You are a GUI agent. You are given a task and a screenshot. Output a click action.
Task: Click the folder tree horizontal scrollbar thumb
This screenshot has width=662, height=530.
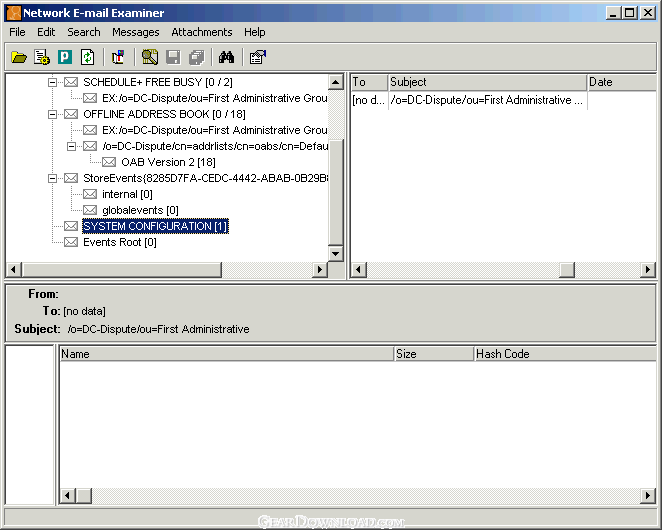(122, 269)
